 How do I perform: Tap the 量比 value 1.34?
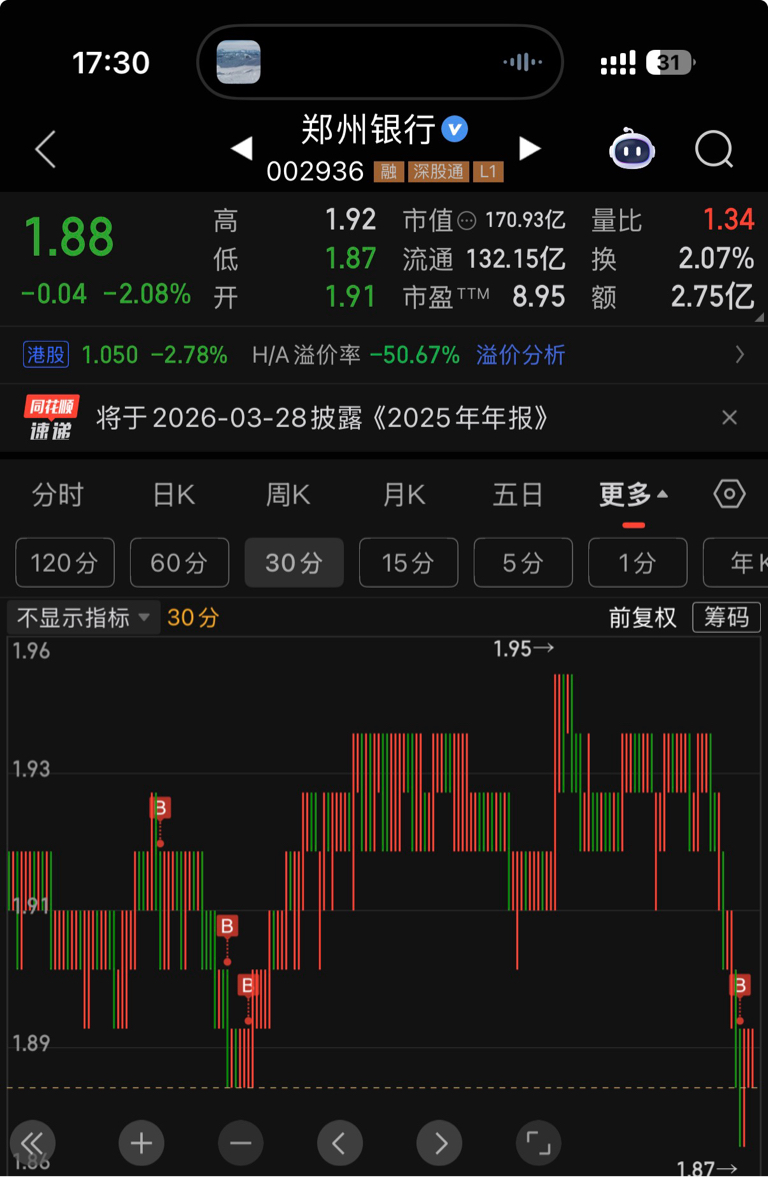(728, 220)
